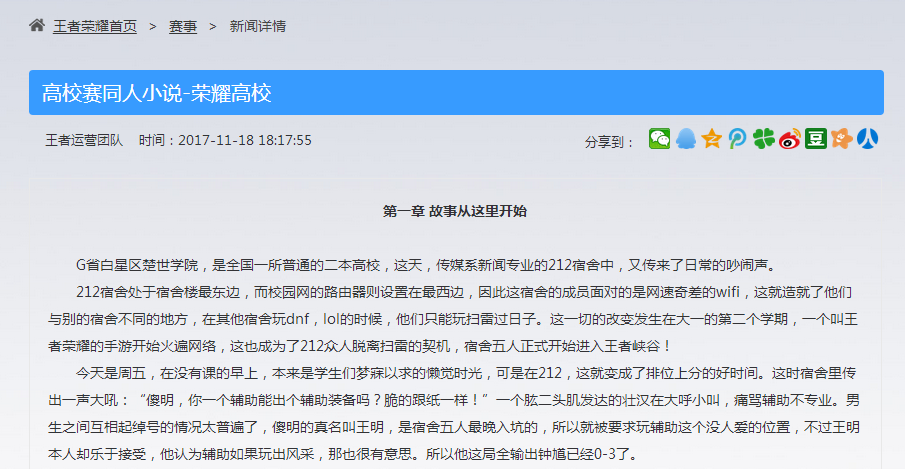Share article to Sina Weibo

tap(790, 139)
